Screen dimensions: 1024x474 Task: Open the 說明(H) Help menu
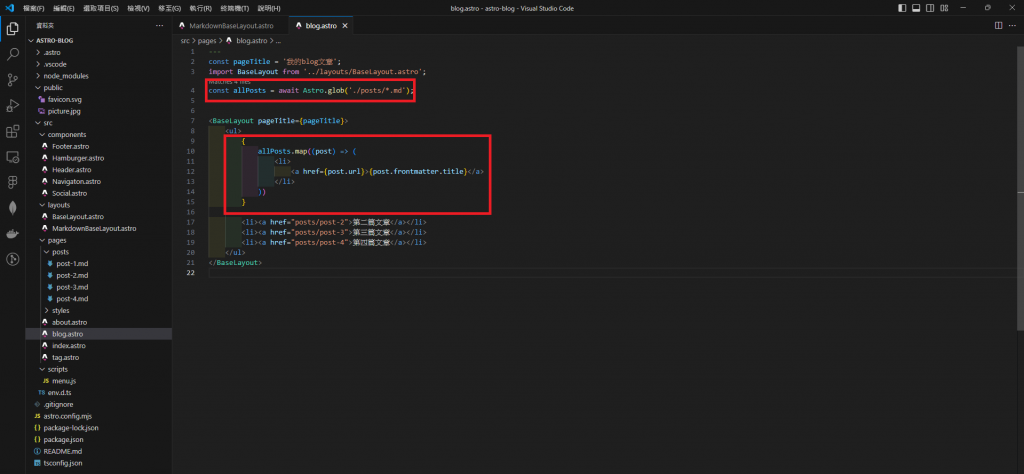click(x=269, y=8)
